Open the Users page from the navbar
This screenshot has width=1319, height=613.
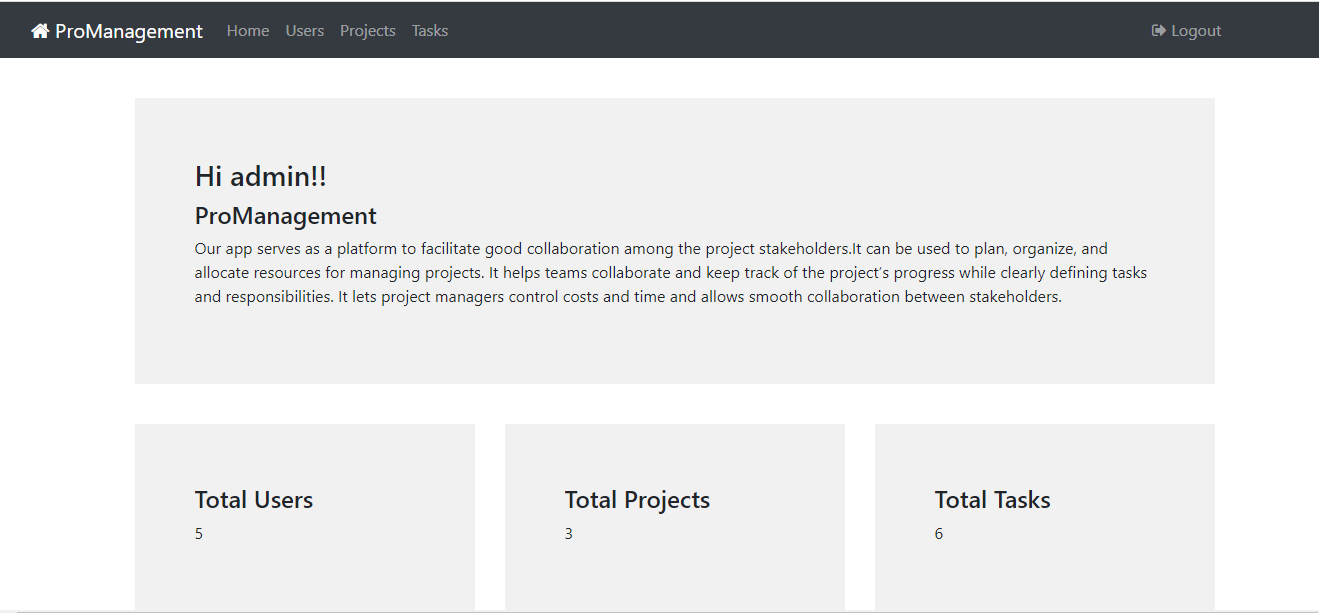[x=304, y=30]
